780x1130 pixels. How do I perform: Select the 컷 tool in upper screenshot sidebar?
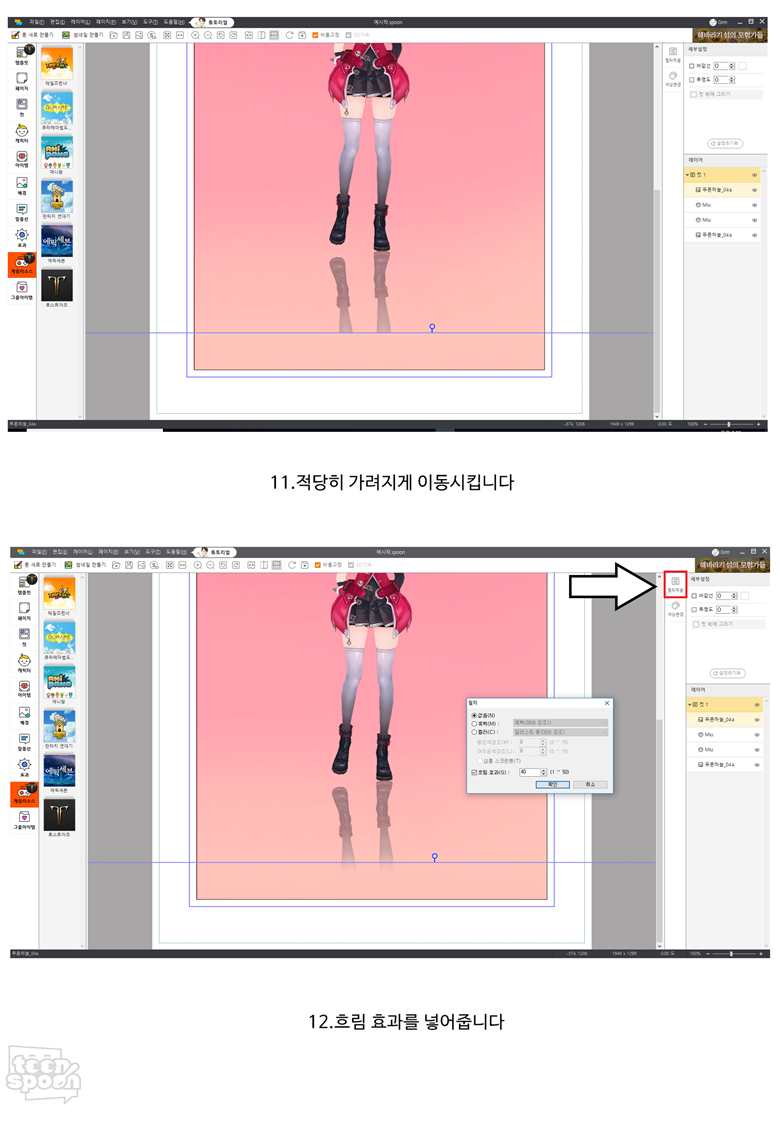[x=22, y=107]
